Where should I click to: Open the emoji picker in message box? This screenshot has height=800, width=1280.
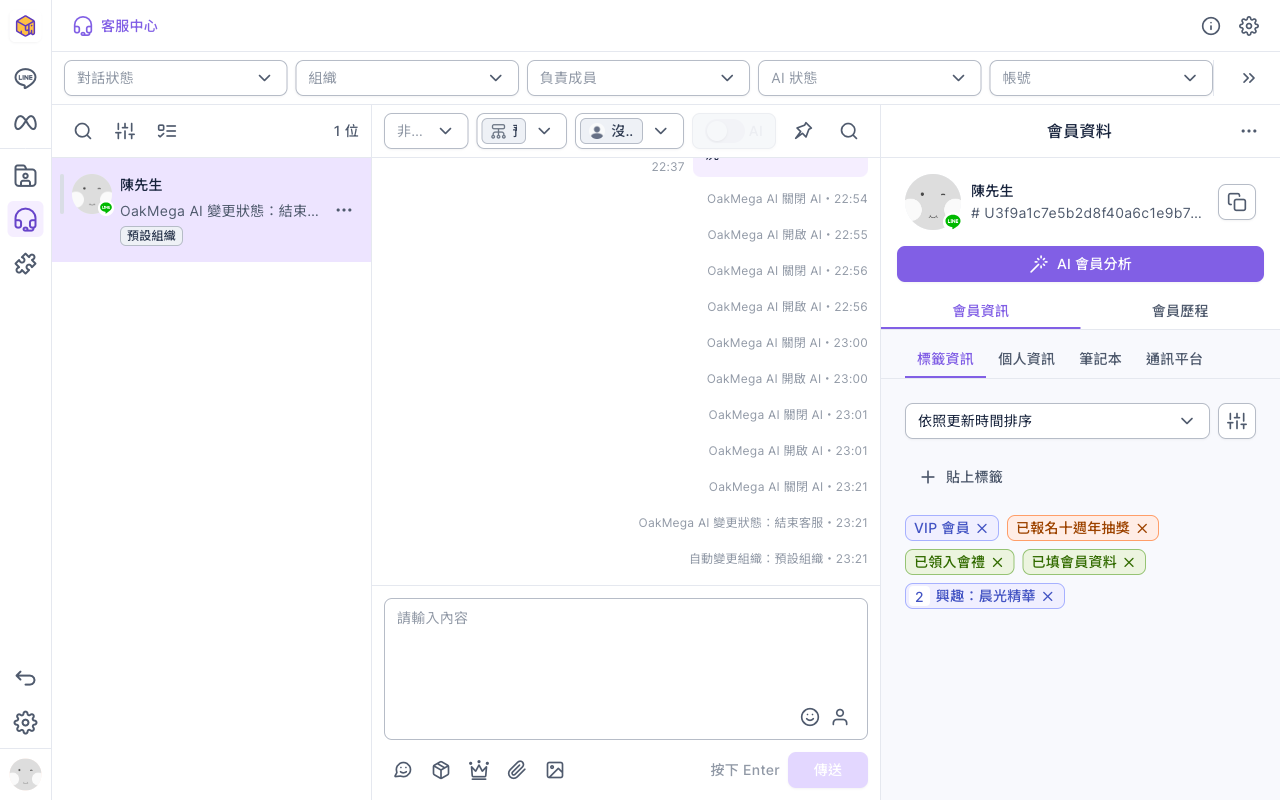coord(810,717)
